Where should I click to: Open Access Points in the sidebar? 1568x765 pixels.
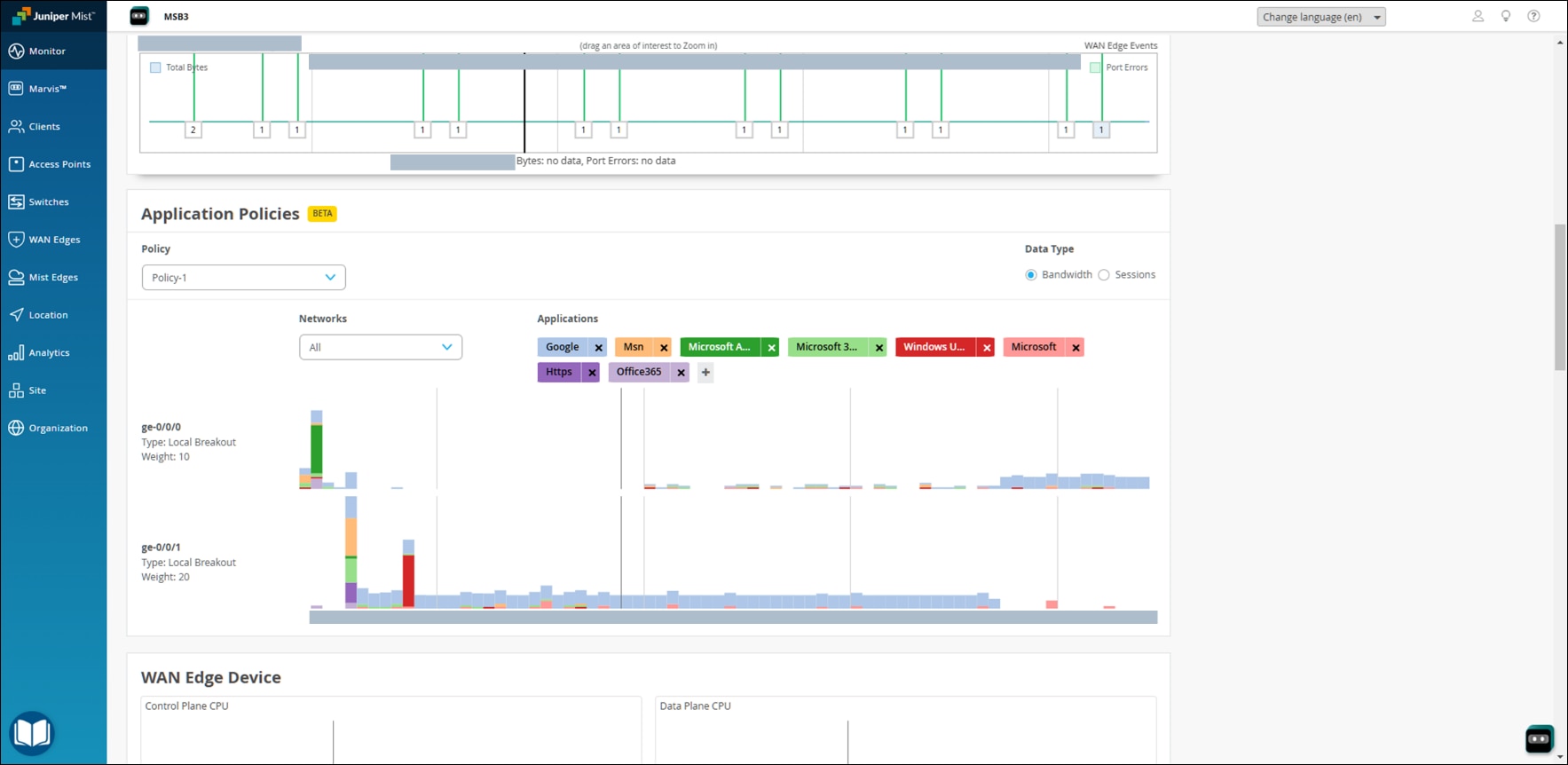tap(53, 164)
